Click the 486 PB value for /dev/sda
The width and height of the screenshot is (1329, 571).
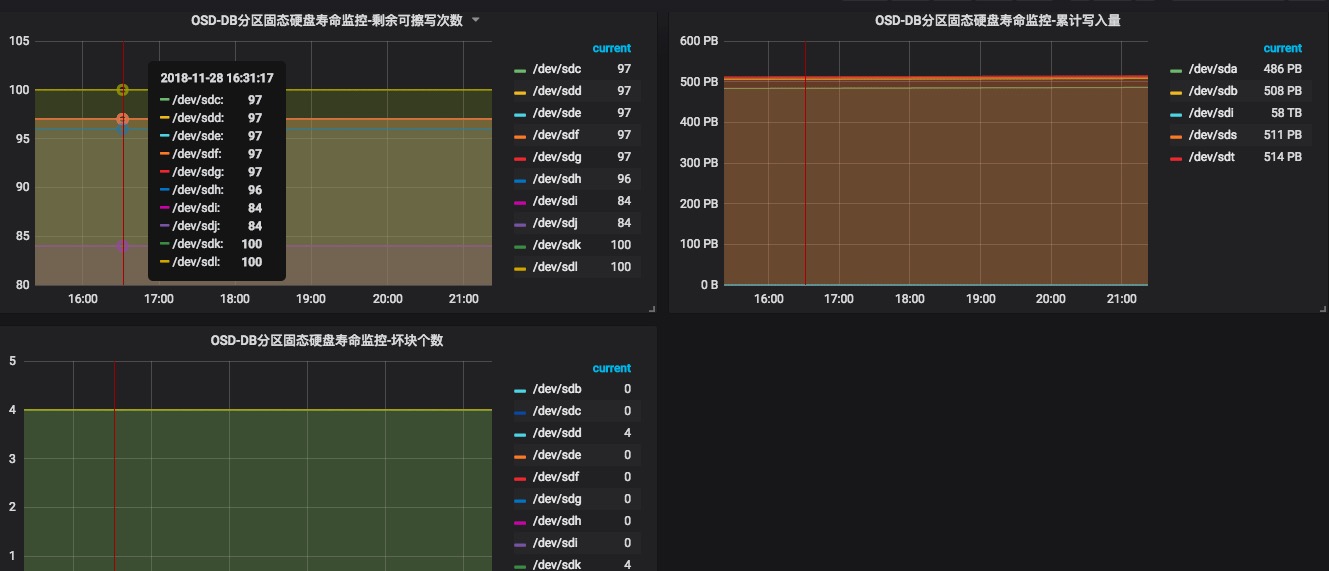(1282, 69)
